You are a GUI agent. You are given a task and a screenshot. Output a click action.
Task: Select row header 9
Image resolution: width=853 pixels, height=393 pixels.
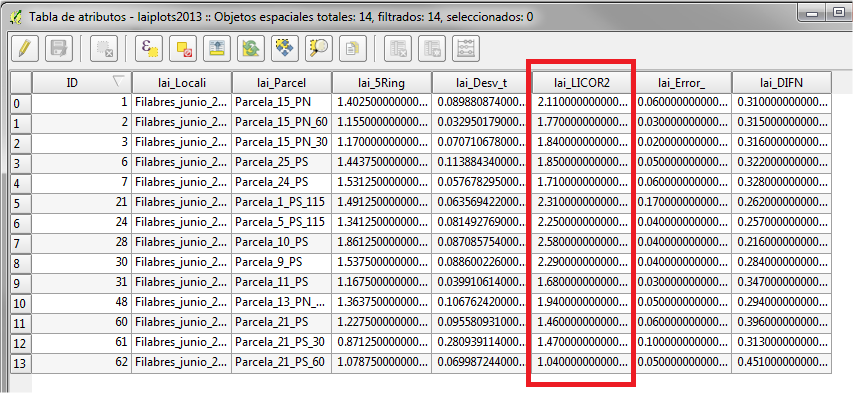21,283
